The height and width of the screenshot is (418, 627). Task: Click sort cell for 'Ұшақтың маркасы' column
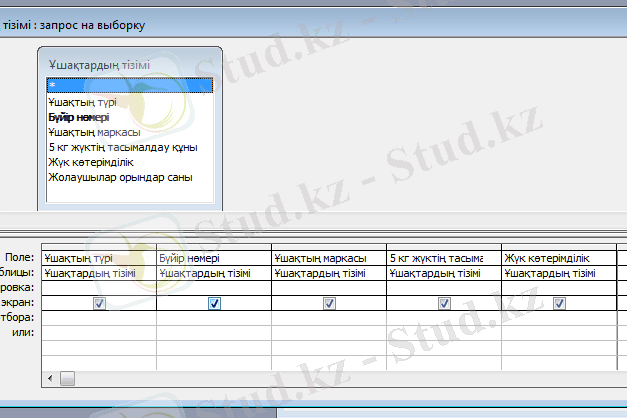pyautogui.click(x=329, y=288)
